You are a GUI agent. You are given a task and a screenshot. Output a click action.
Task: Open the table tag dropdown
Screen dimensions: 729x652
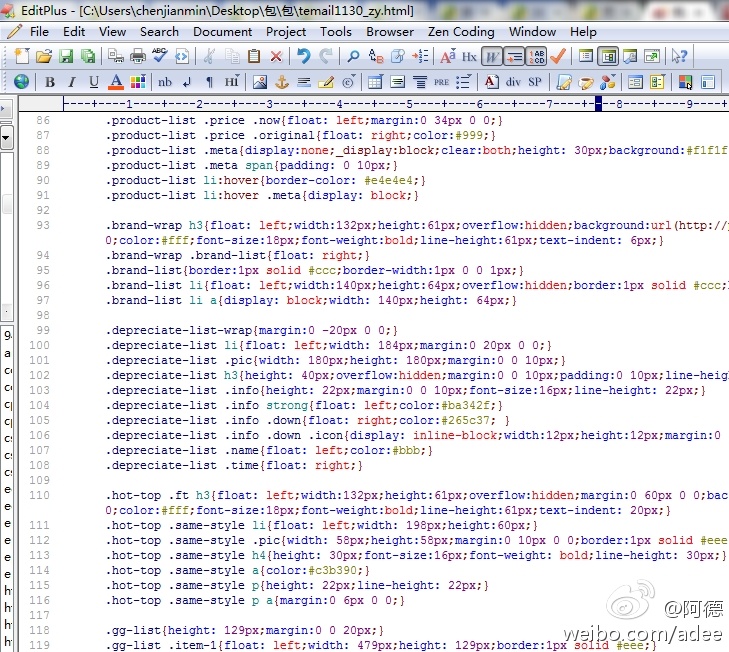click(x=375, y=82)
